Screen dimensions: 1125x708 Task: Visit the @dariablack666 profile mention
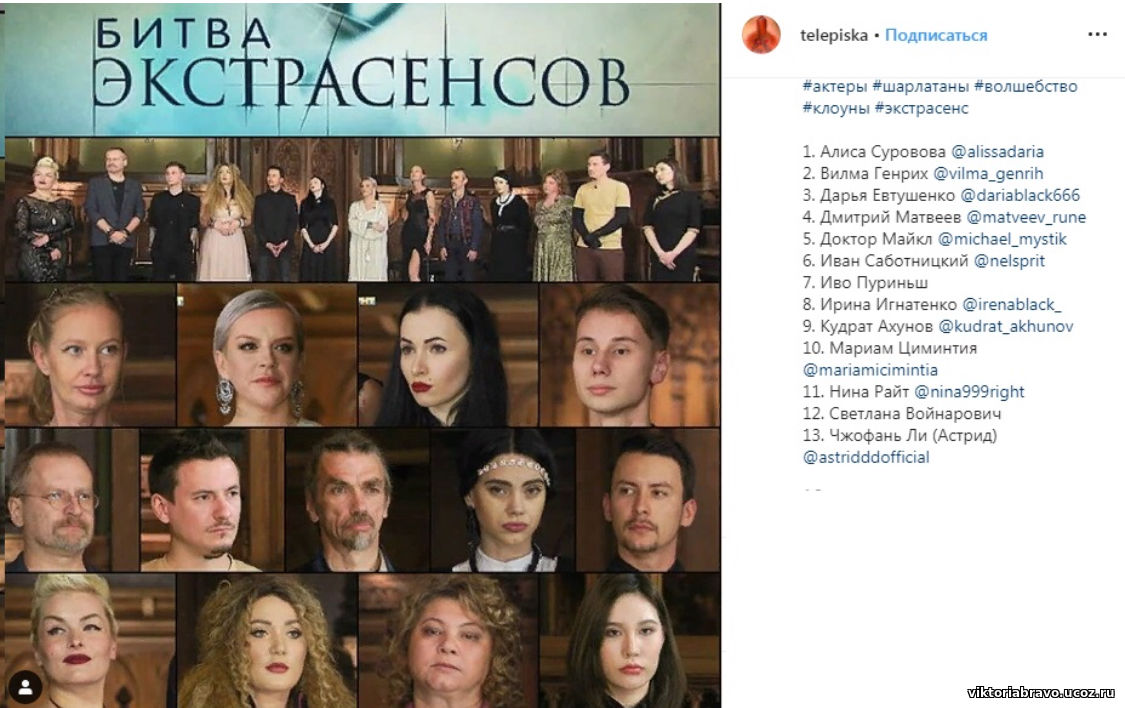pyautogui.click(x=1020, y=195)
